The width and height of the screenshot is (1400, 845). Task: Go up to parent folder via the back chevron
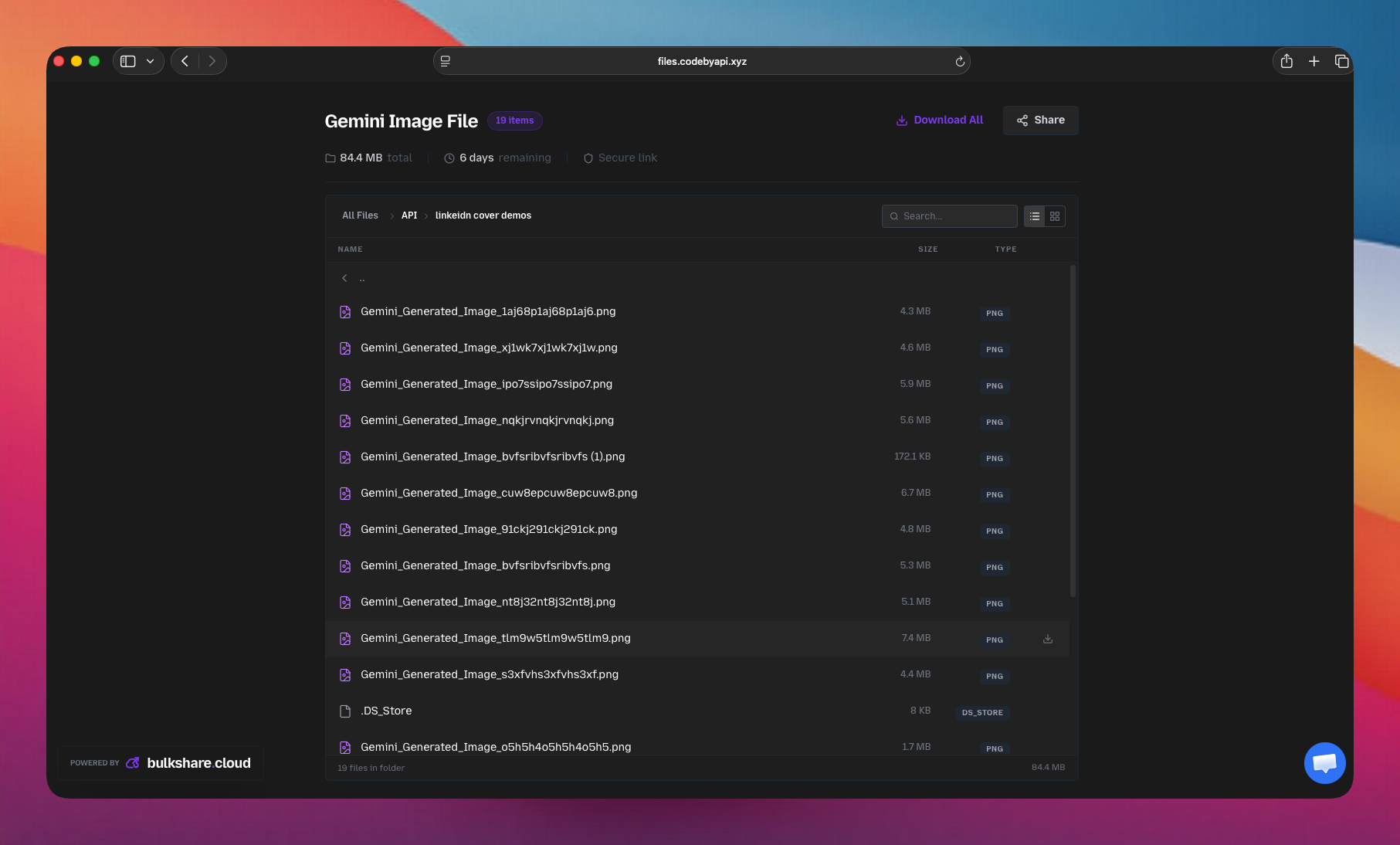[344, 278]
